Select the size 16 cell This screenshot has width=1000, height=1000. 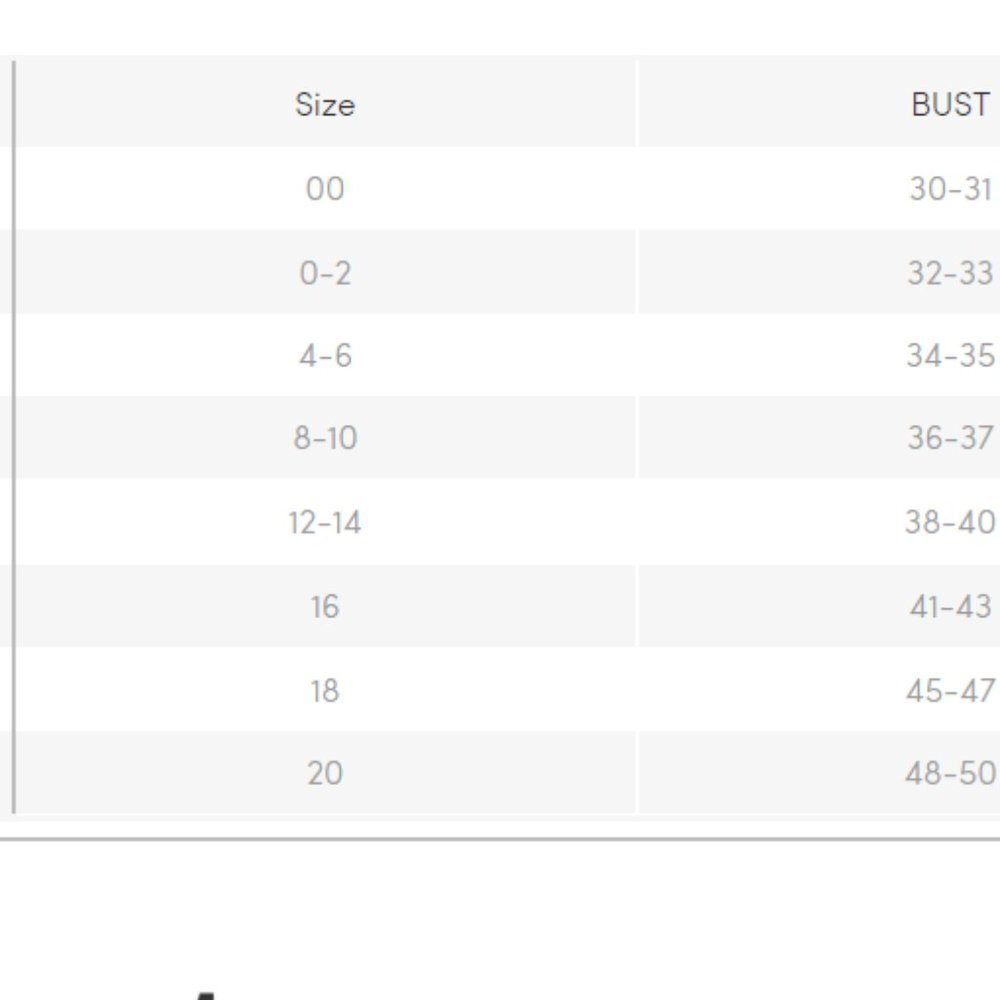tap(325, 606)
